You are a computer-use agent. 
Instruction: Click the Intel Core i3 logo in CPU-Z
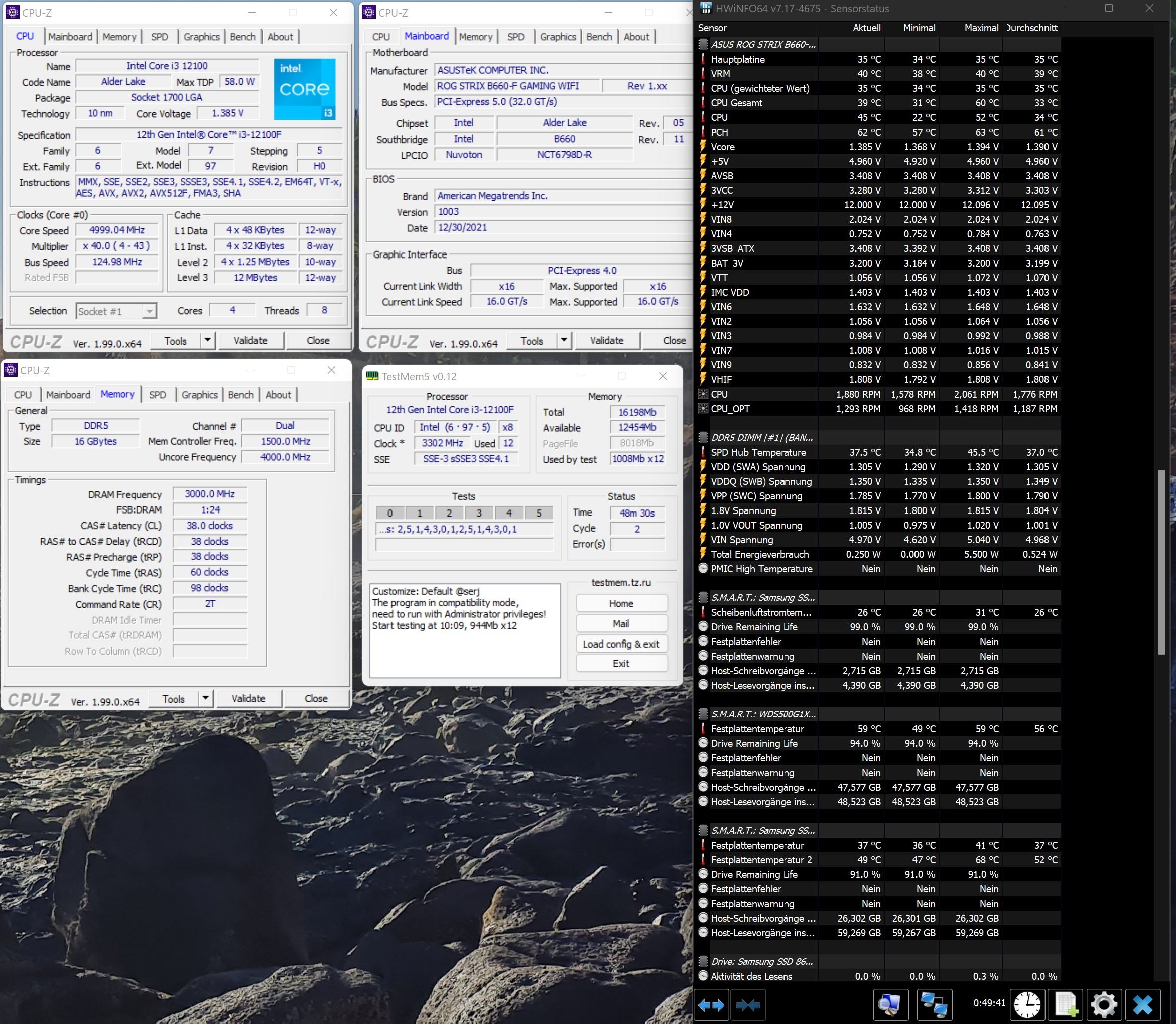[x=305, y=89]
